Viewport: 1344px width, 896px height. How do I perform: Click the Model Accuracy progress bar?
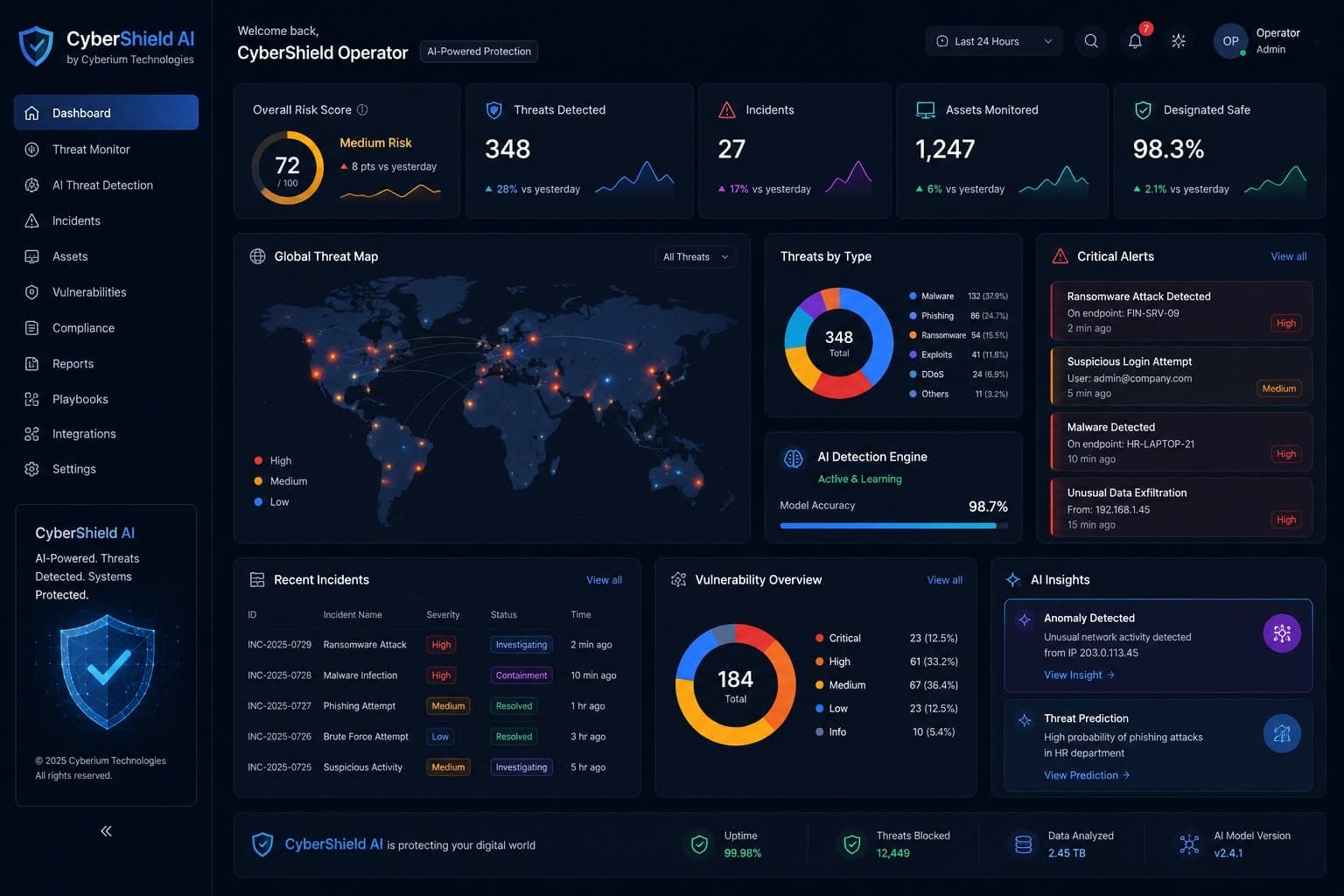coord(893,526)
